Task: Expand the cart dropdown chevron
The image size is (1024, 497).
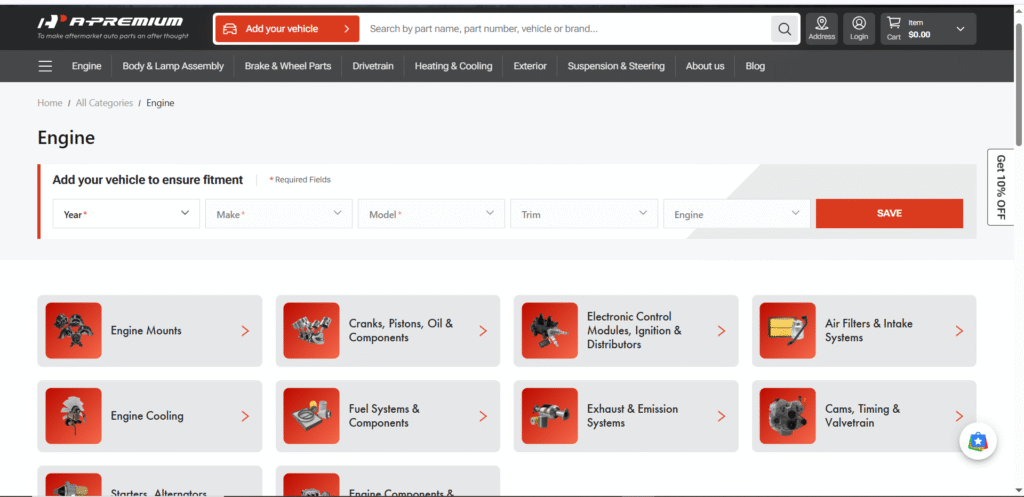Action: 960,29
